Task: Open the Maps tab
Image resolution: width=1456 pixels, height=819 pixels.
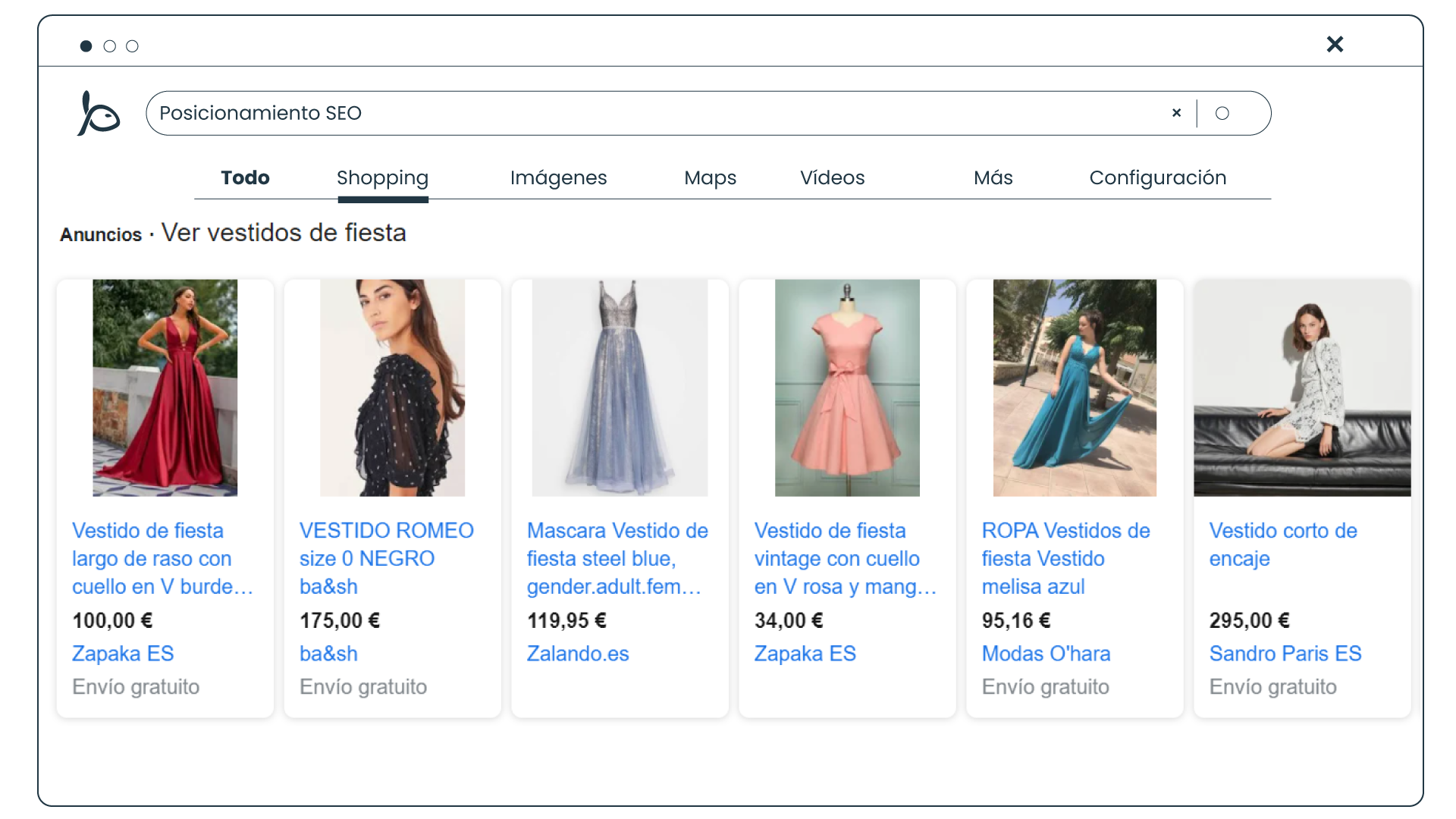Action: pyautogui.click(x=709, y=177)
